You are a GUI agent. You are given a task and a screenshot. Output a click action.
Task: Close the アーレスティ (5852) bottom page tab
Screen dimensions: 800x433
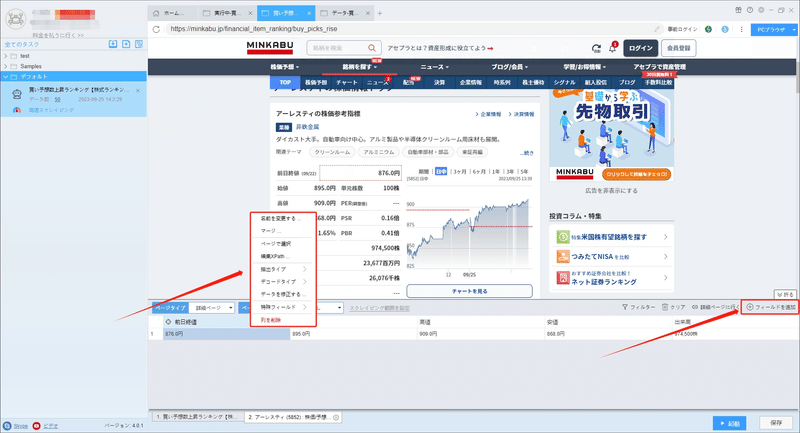[x=336, y=417]
